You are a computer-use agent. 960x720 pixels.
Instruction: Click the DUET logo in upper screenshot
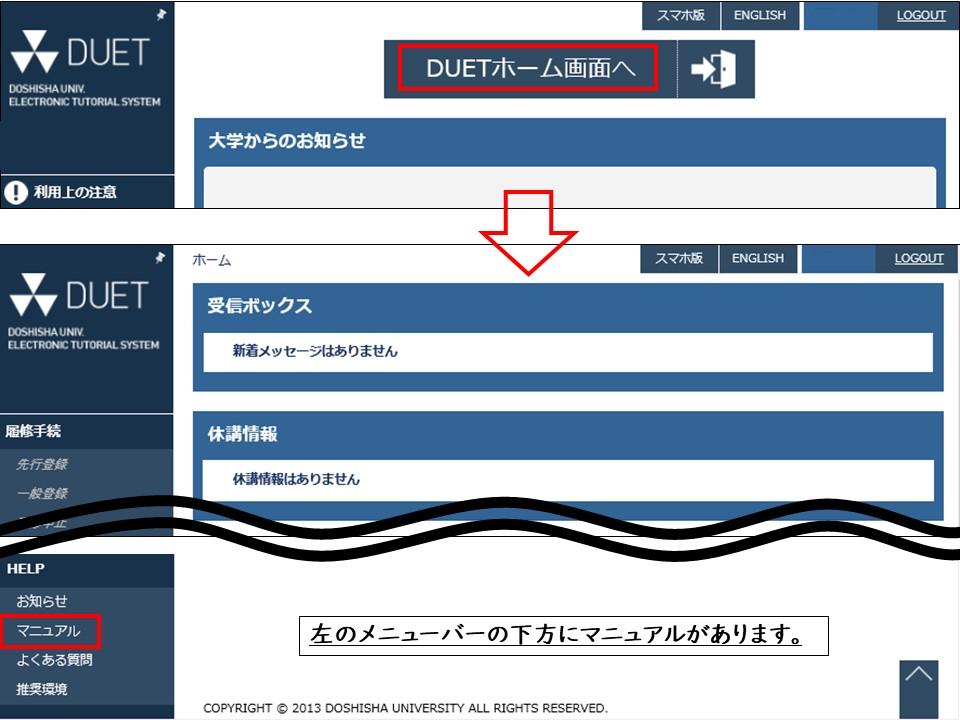pyautogui.click(x=81, y=53)
